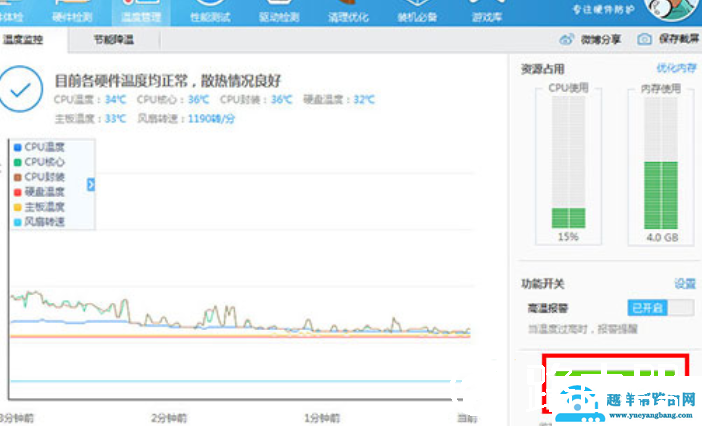Collapse the chart legend with the arrow
702x426 pixels.
[90, 184]
